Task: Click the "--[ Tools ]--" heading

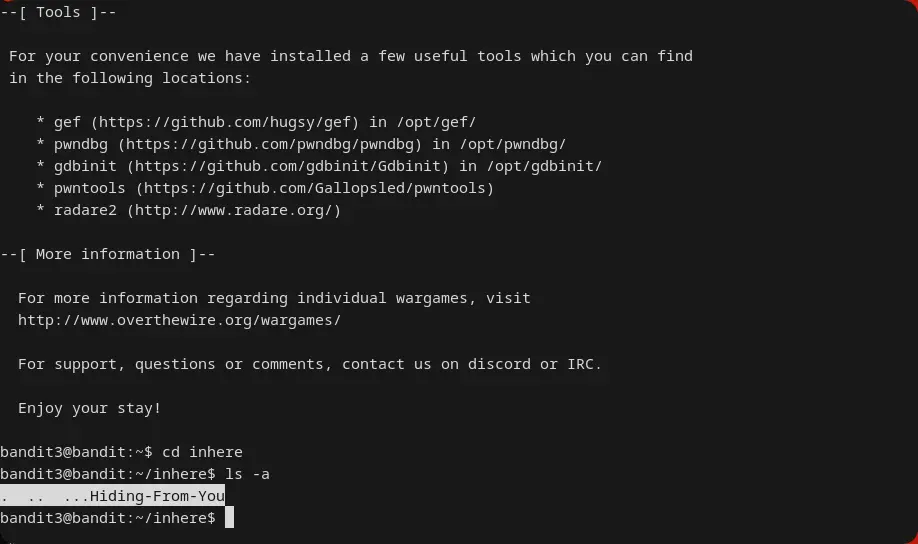Action: click(x=59, y=12)
